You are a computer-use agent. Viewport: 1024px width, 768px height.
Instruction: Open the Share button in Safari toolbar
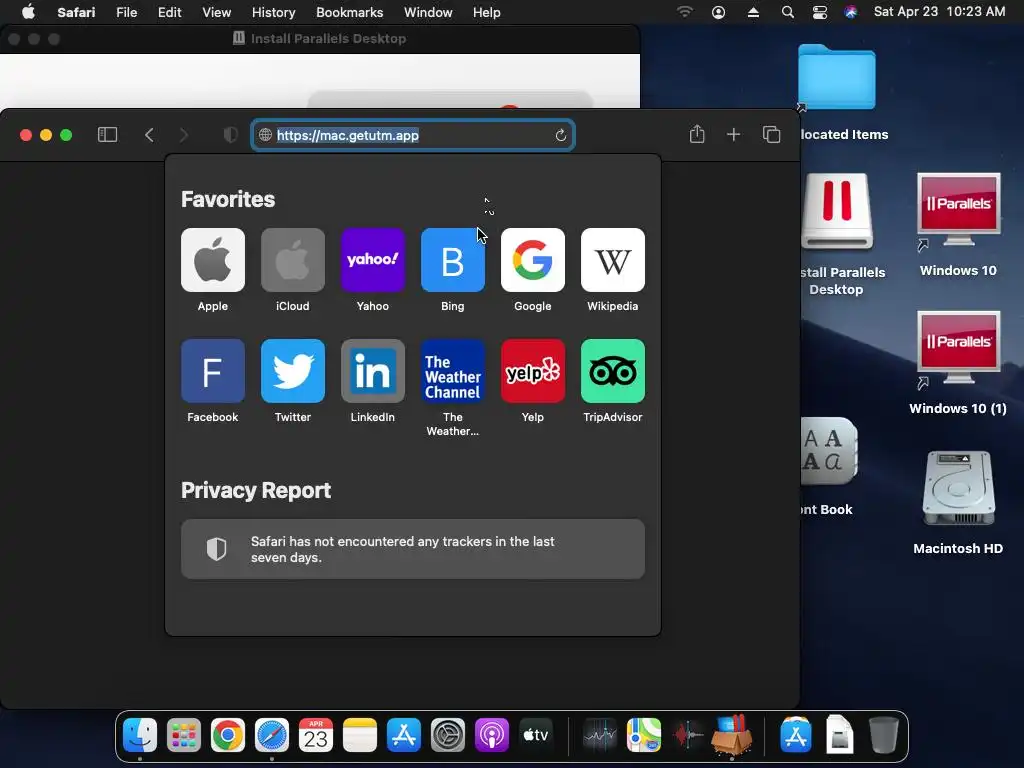tap(697, 135)
